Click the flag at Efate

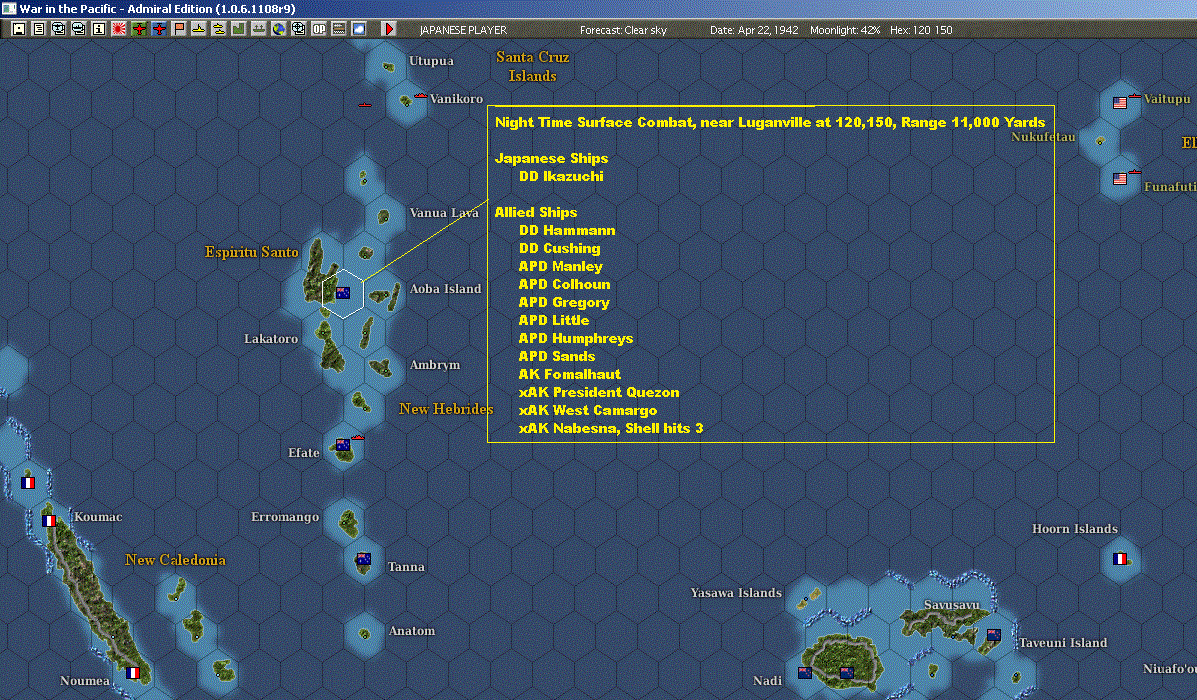[343, 444]
